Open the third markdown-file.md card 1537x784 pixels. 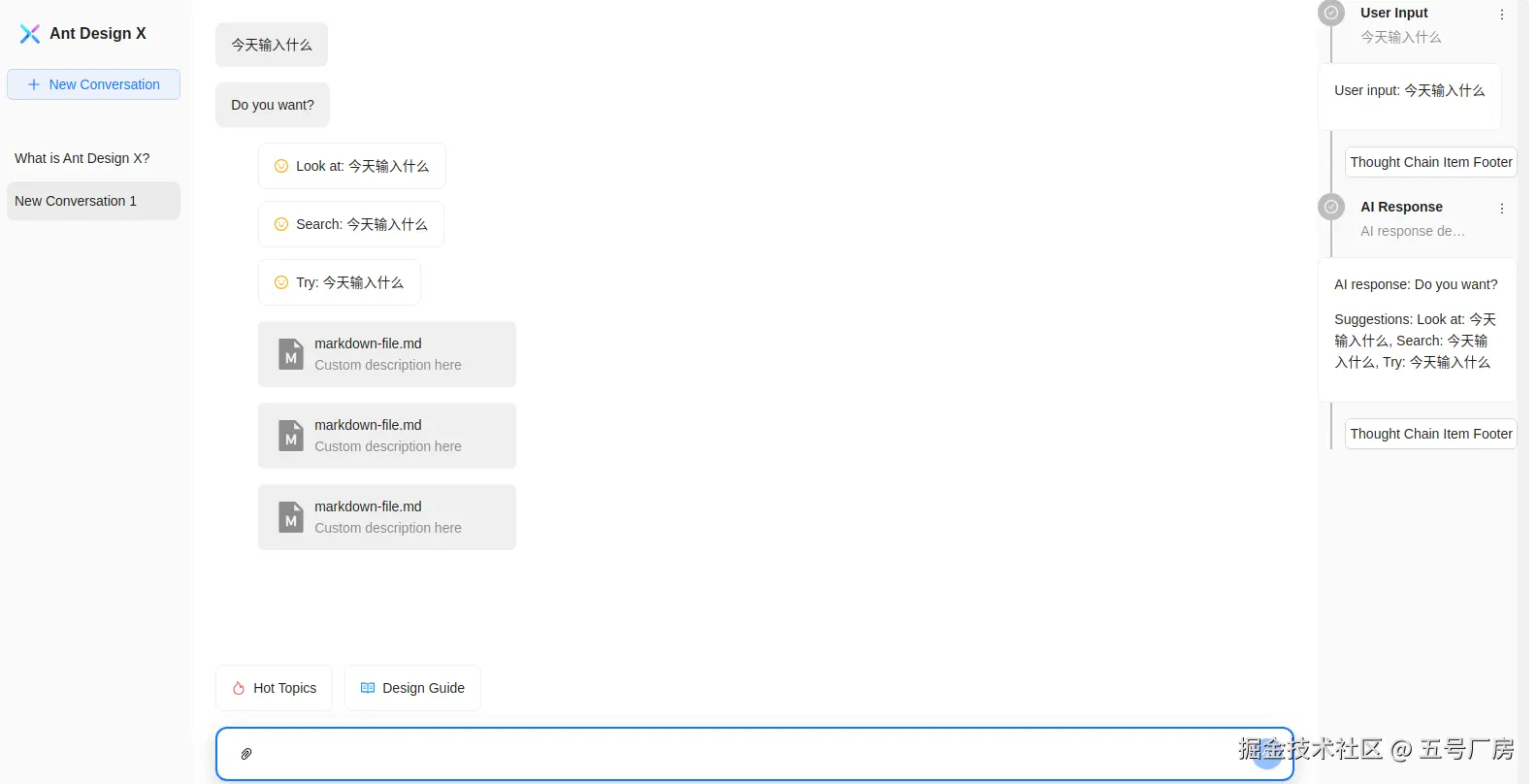(x=387, y=517)
